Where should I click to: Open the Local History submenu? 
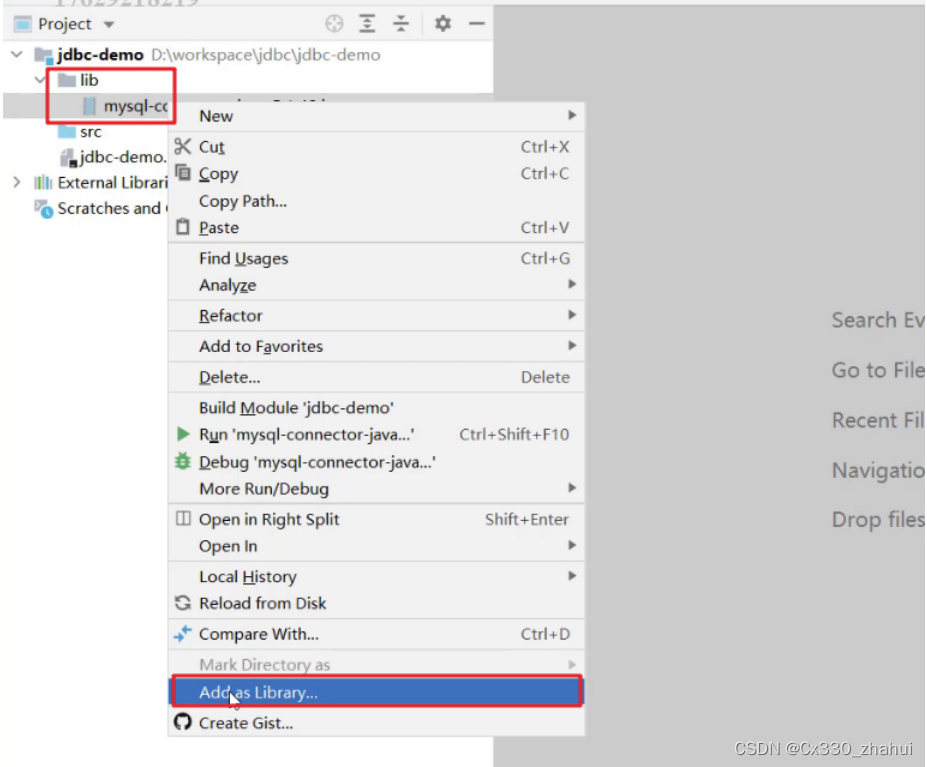(377, 577)
